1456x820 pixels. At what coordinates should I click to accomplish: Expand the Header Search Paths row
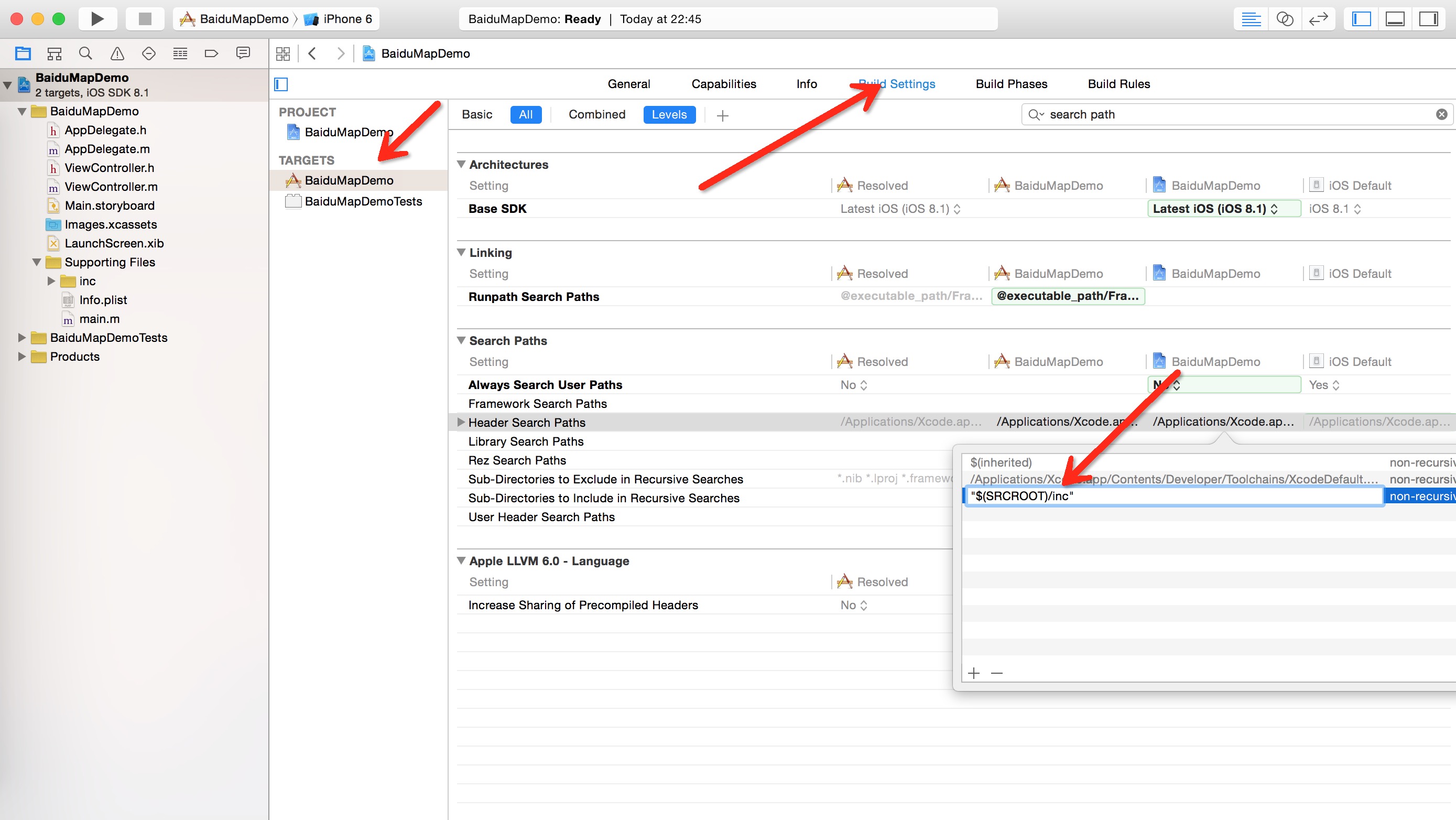(461, 423)
